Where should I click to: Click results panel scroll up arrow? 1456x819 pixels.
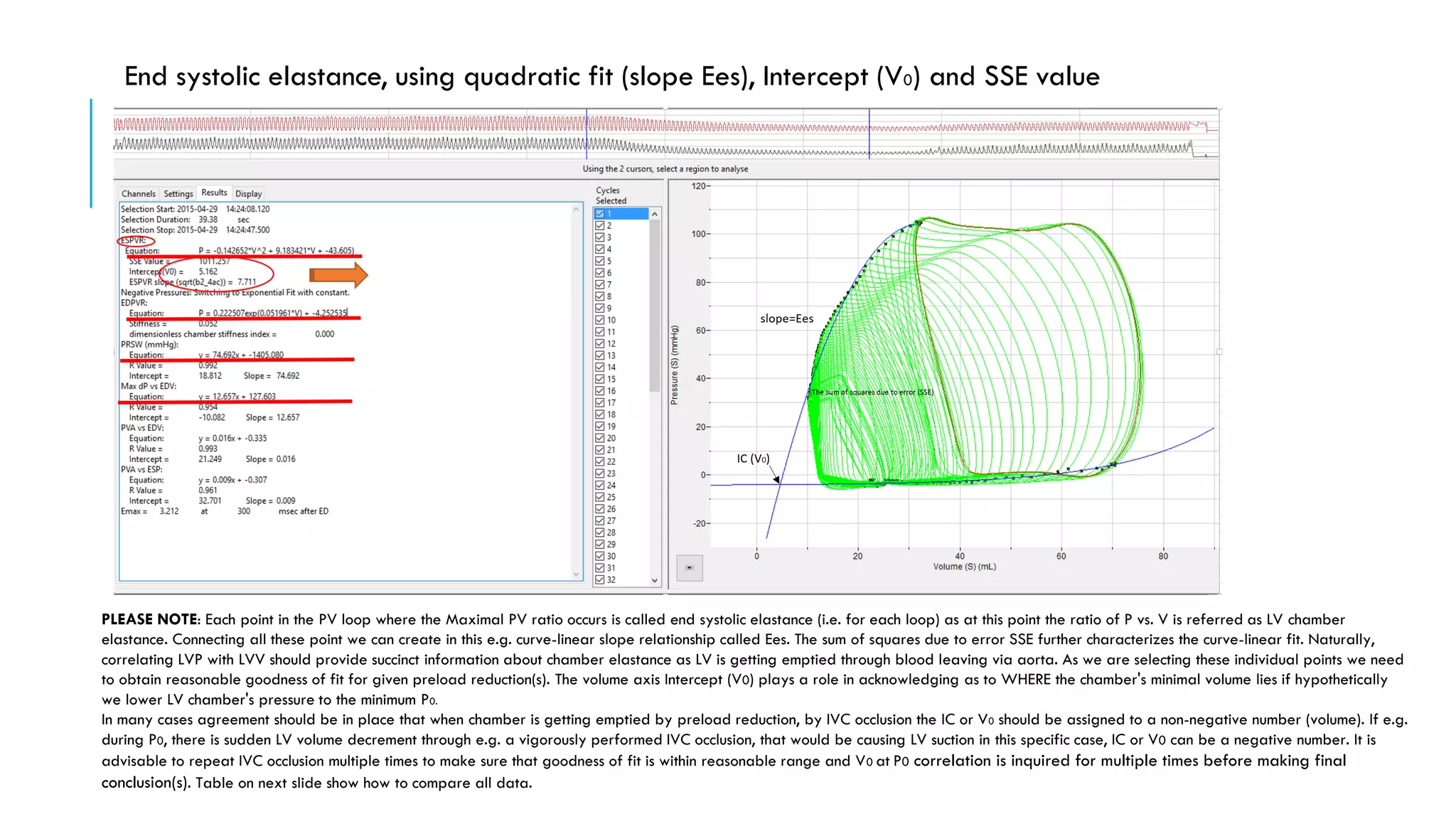click(576, 210)
